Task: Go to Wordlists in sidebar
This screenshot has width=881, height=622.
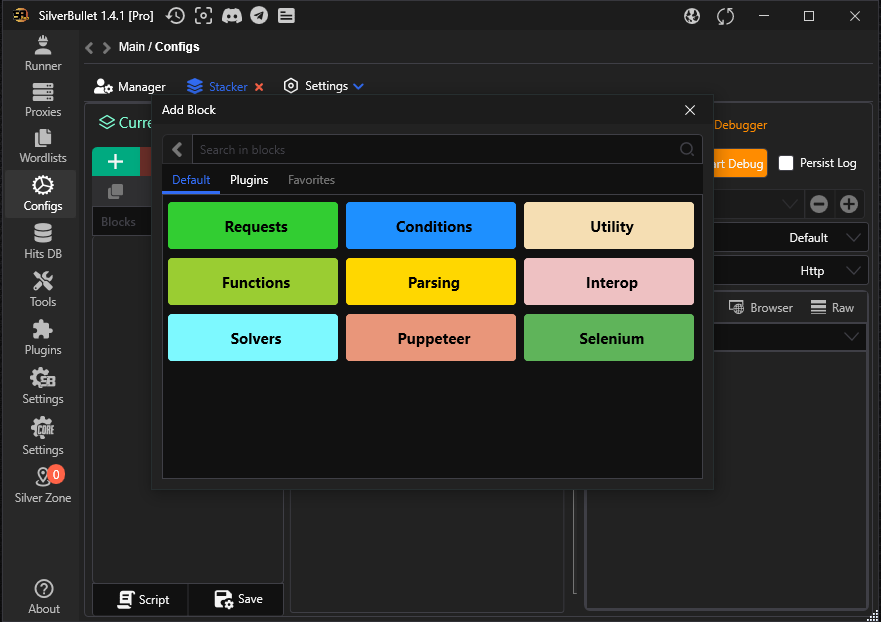Action: click(x=43, y=146)
